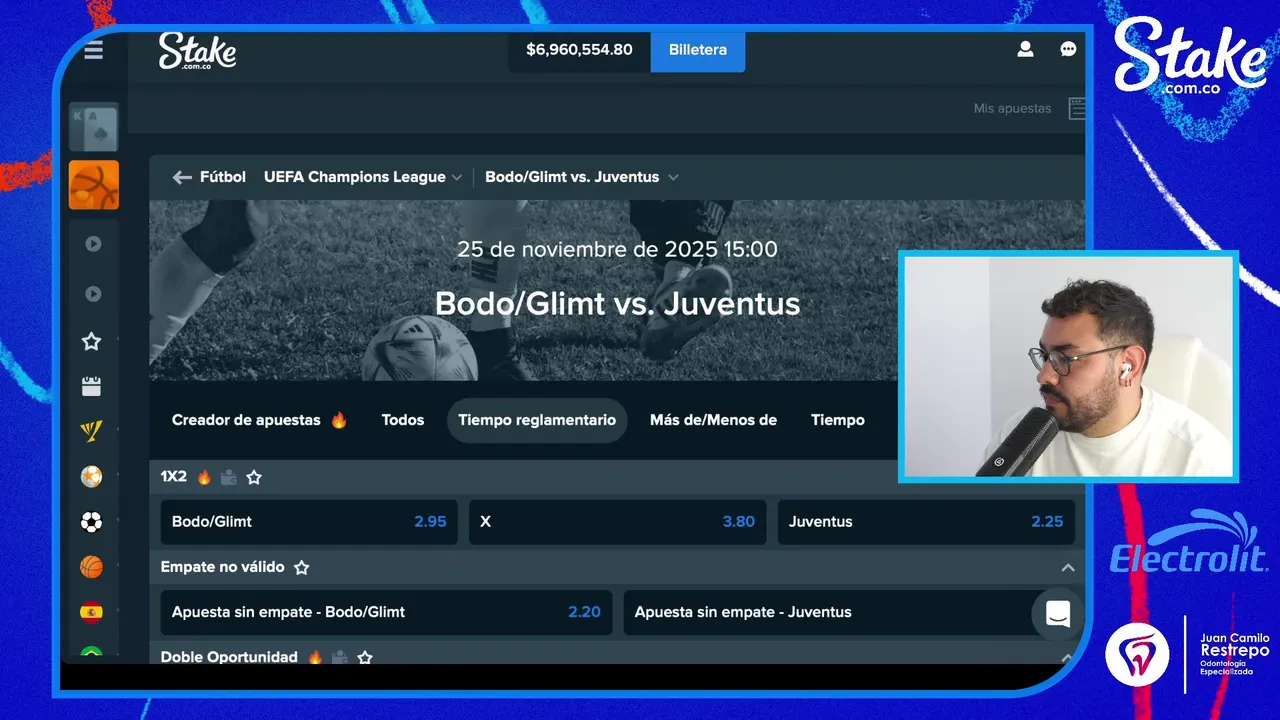Click the 1X2 market heading
This screenshot has height=720, width=1280.
tap(174, 477)
